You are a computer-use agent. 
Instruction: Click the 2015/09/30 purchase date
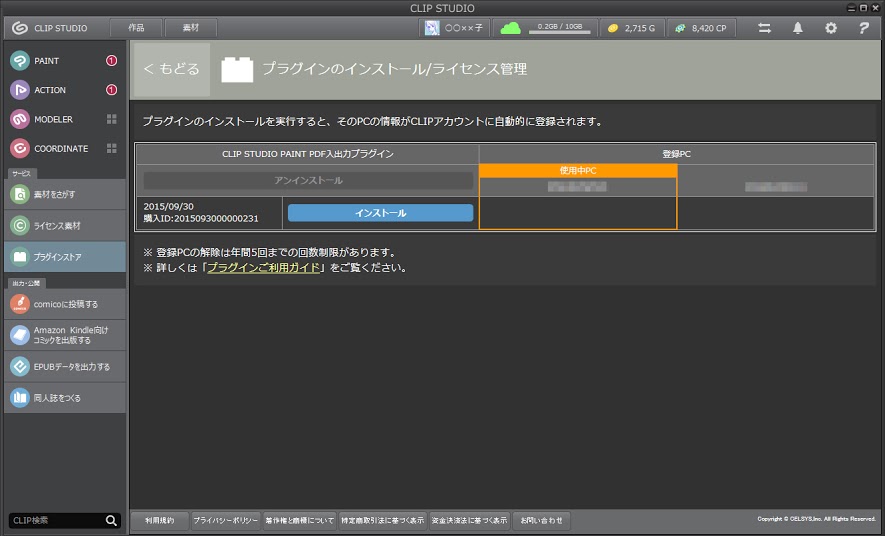(x=168, y=207)
